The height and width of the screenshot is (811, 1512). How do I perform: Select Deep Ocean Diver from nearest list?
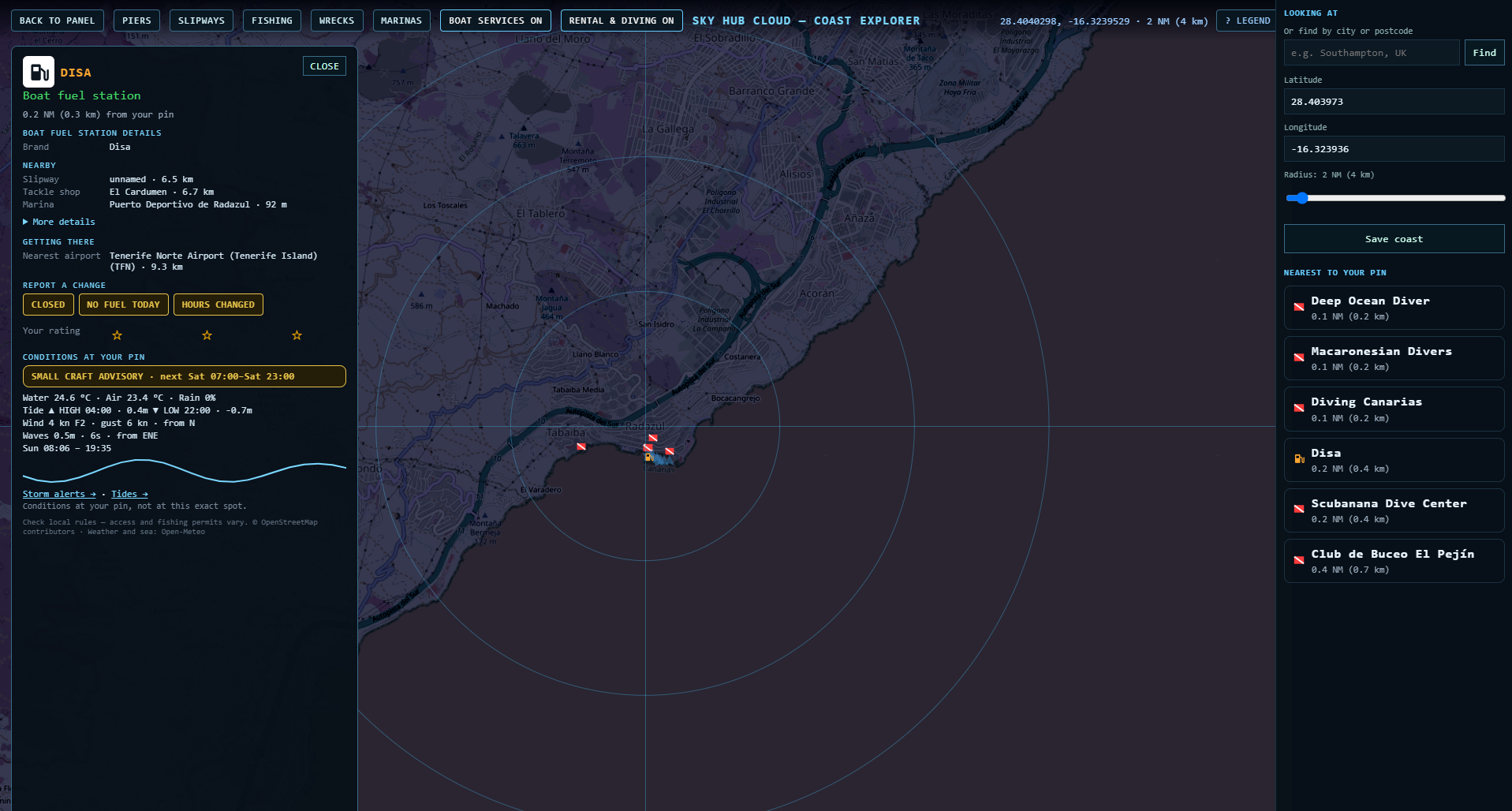1394,308
